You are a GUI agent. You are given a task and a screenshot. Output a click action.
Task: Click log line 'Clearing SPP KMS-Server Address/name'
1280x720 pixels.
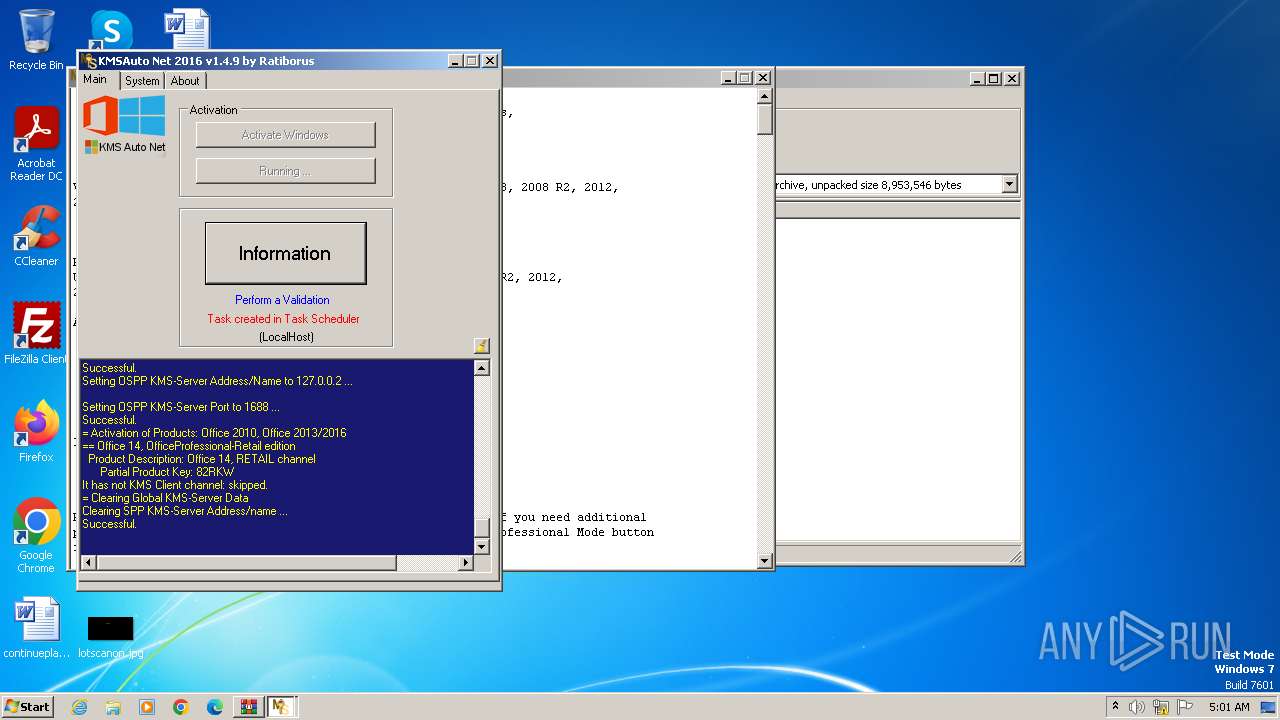(185, 511)
